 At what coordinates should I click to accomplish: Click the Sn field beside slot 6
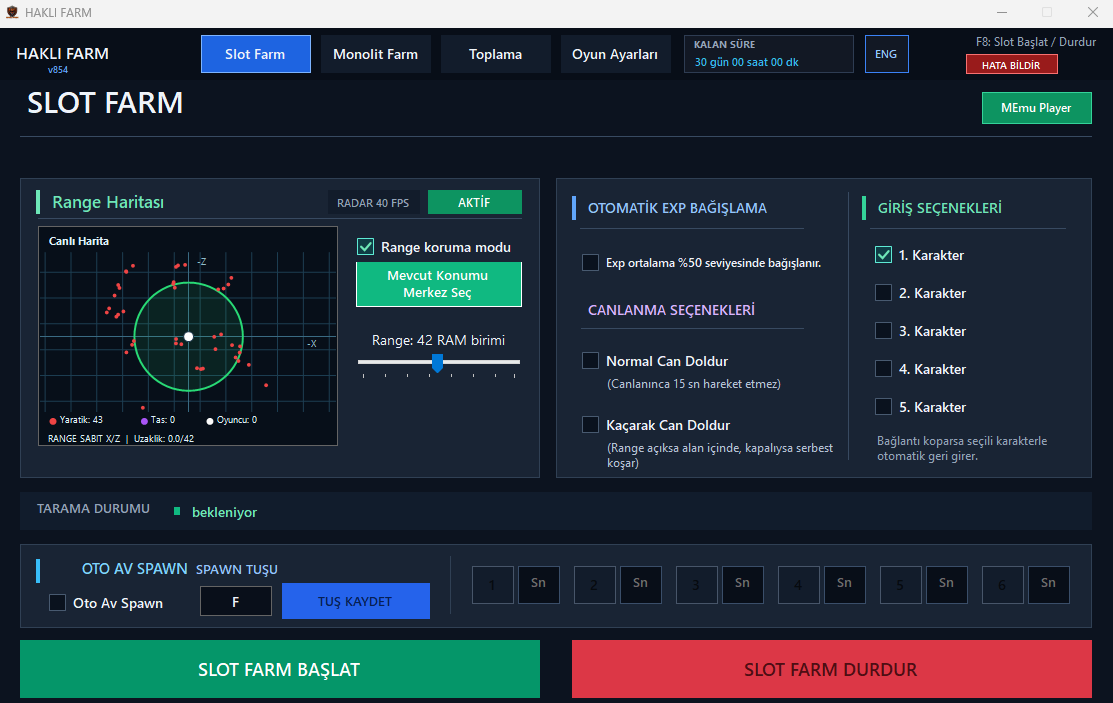(1048, 585)
